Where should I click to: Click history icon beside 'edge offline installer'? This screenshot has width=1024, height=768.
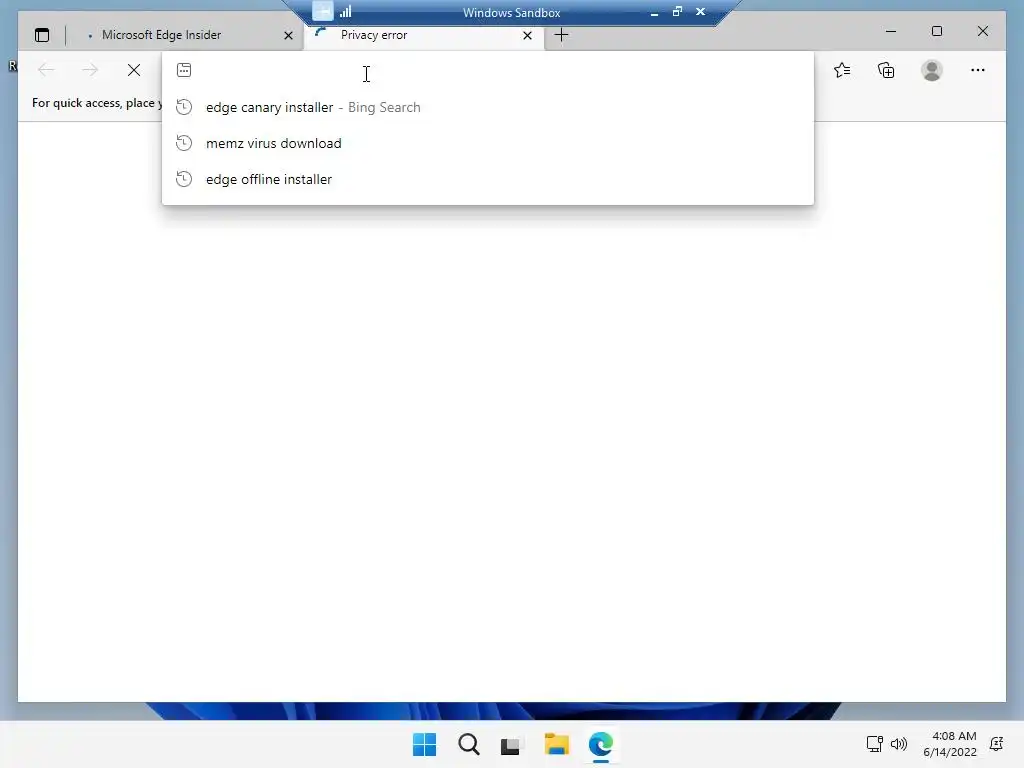coord(184,179)
